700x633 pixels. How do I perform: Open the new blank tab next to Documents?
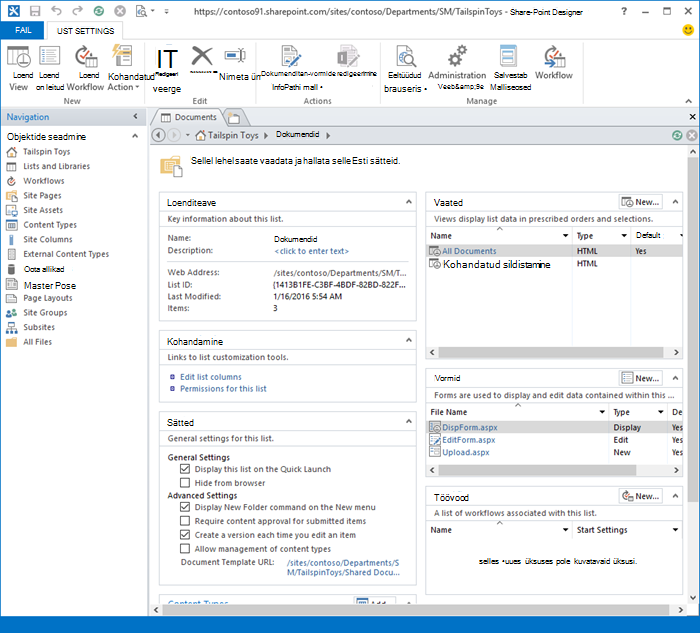[234, 118]
